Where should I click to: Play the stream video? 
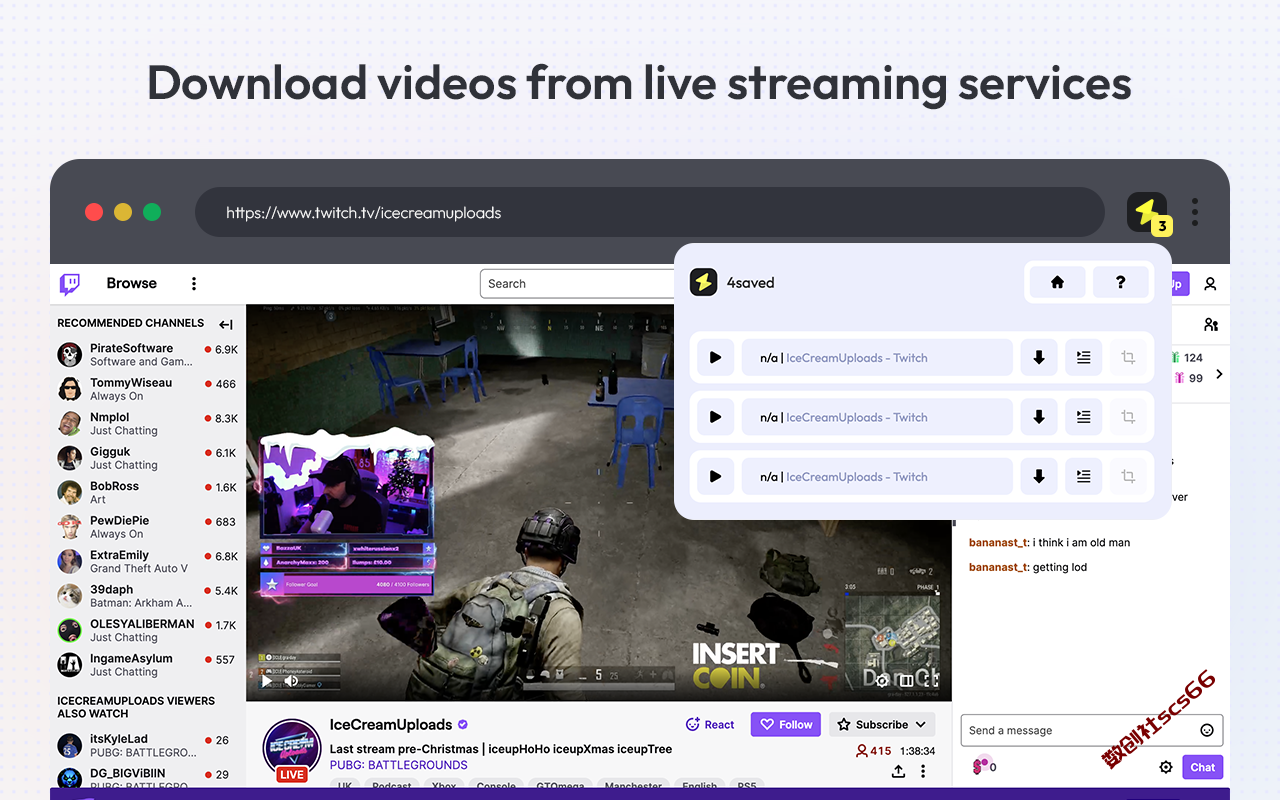[x=266, y=681]
